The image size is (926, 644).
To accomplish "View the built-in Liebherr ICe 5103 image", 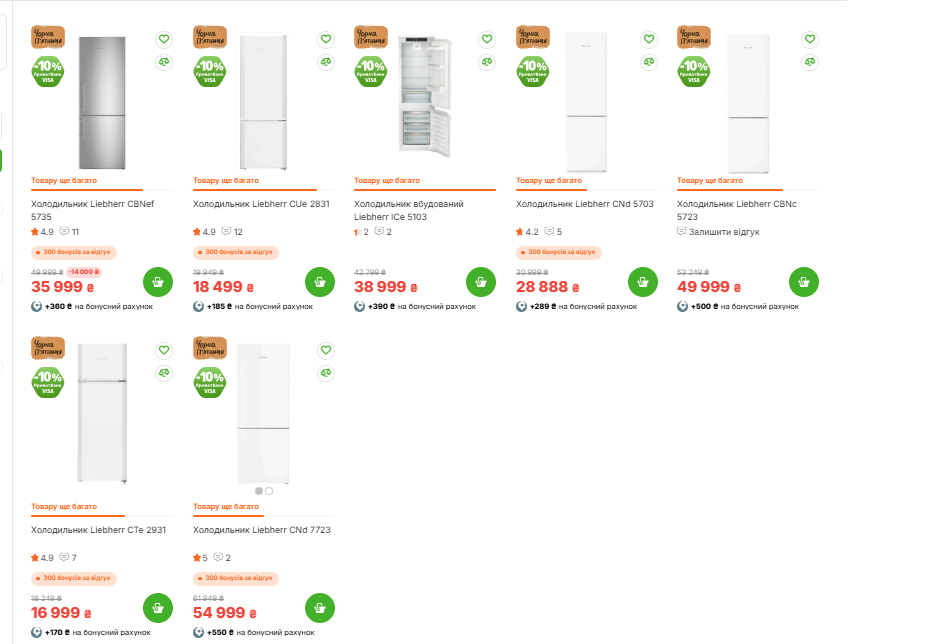I will click(425, 95).
